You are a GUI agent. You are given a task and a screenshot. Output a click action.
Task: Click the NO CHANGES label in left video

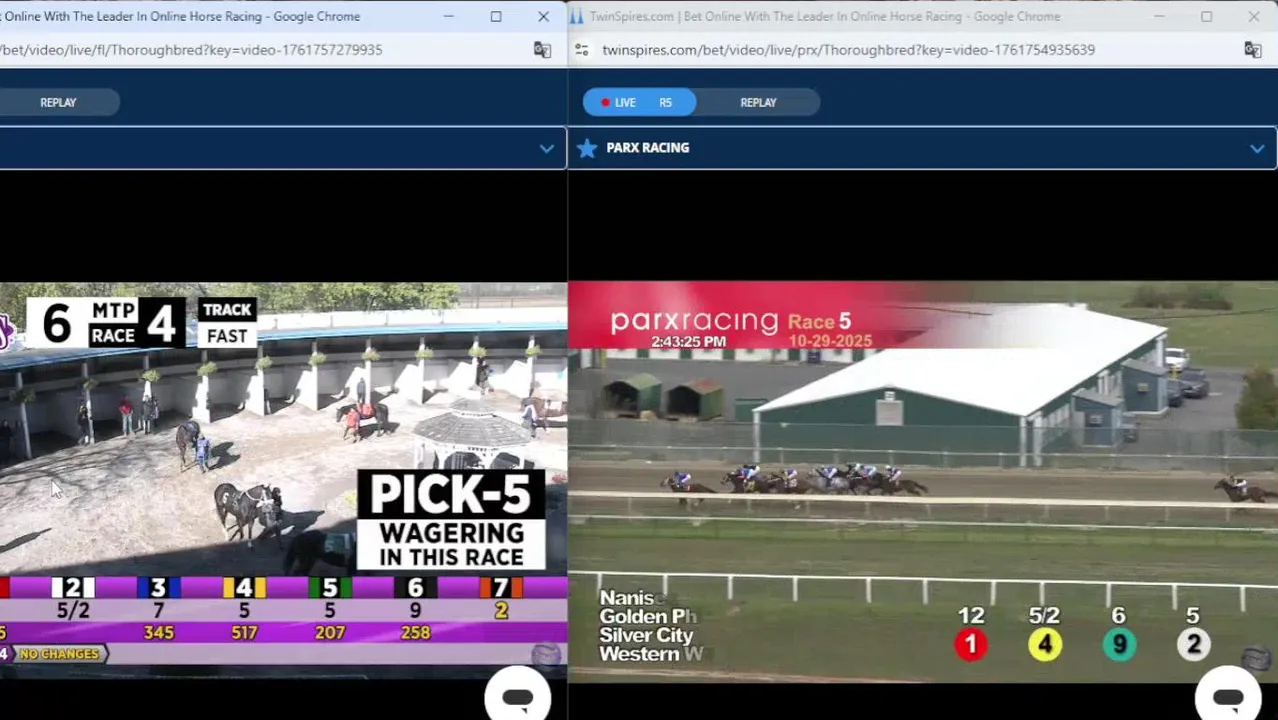(x=60, y=654)
